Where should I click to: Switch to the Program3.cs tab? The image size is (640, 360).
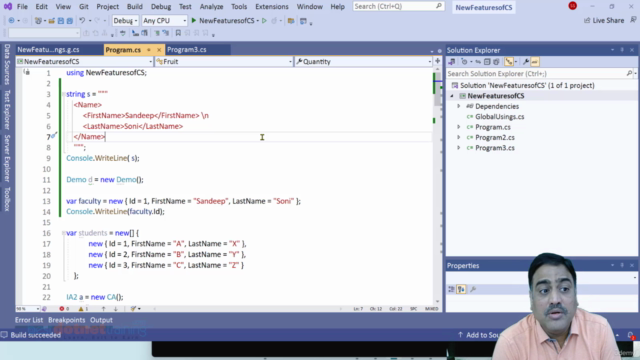click(x=187, y=50)
